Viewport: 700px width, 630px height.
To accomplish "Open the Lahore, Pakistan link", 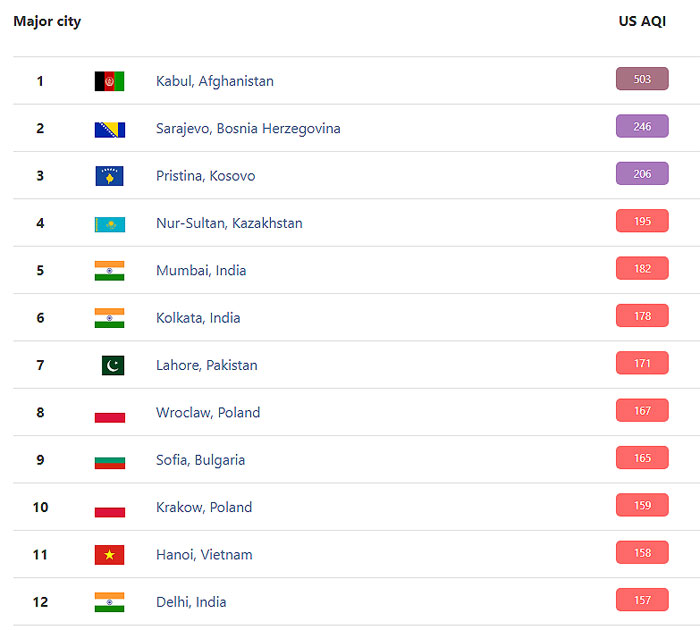I will (x=207, y=365).
